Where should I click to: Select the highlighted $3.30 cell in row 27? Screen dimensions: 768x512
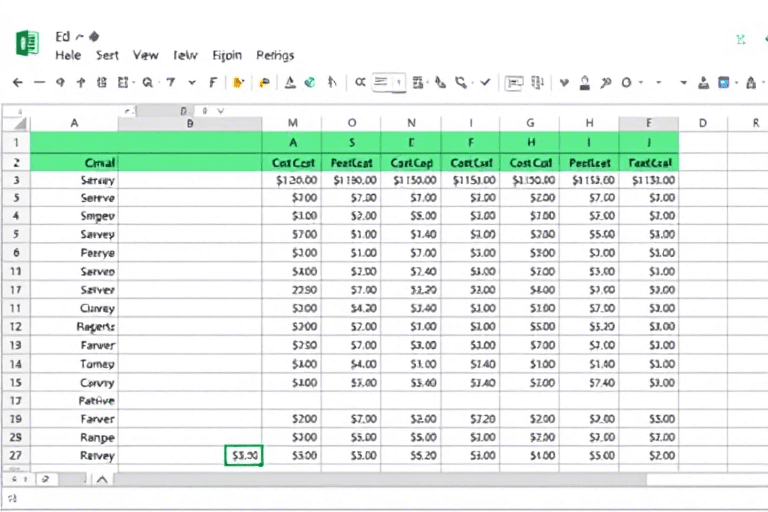(244, 456)
